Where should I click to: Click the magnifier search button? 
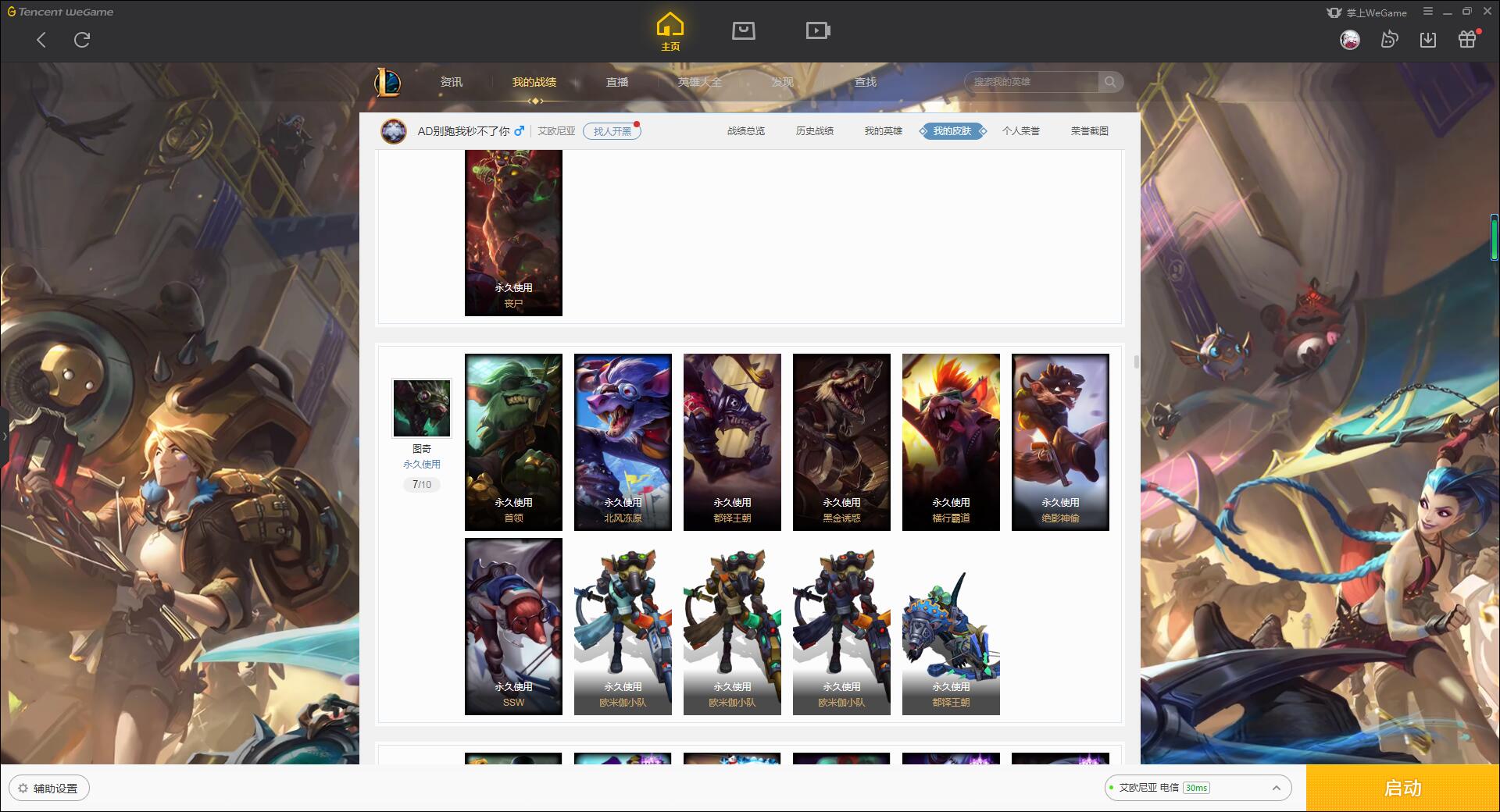point(1110,82)
